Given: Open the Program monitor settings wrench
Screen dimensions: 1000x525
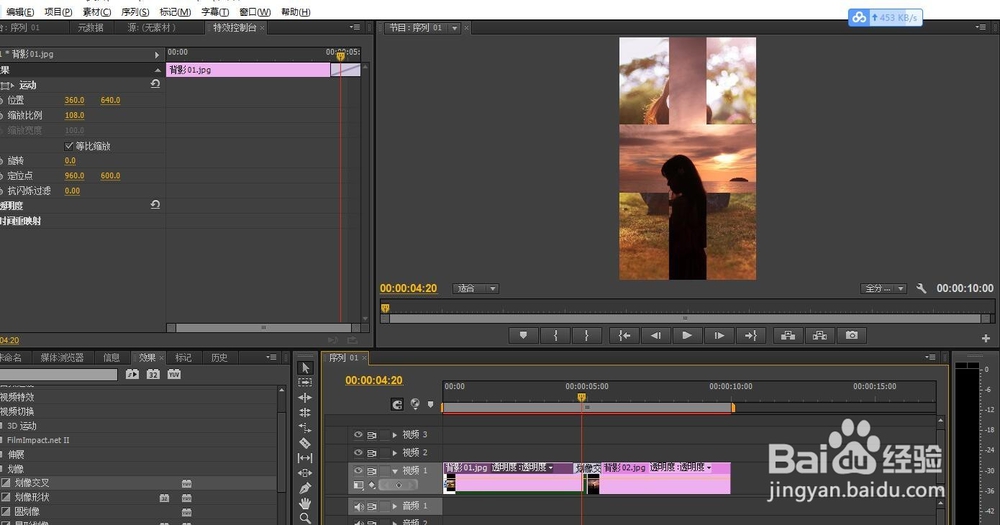Looking at the screenshot, I should [921, 288].
